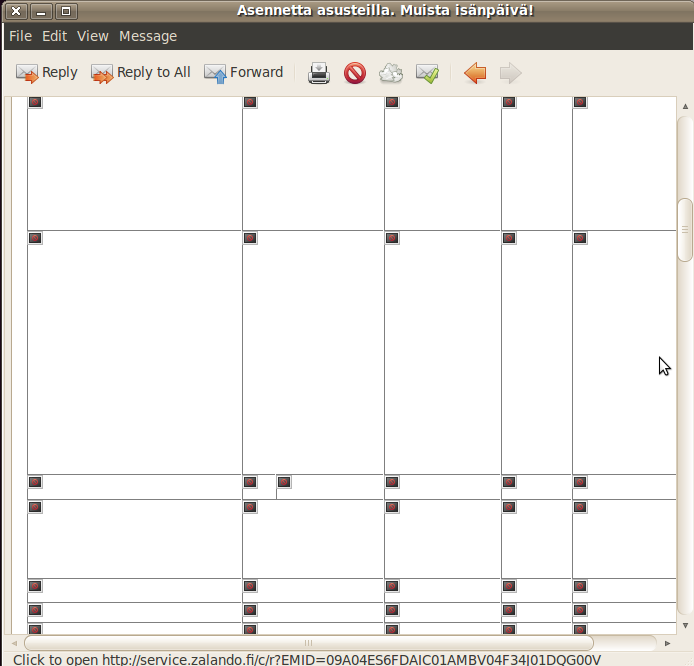Click the vertical scrollbar thumb
Viewport: 694px width, 666px height.
[x=685, y=230]
